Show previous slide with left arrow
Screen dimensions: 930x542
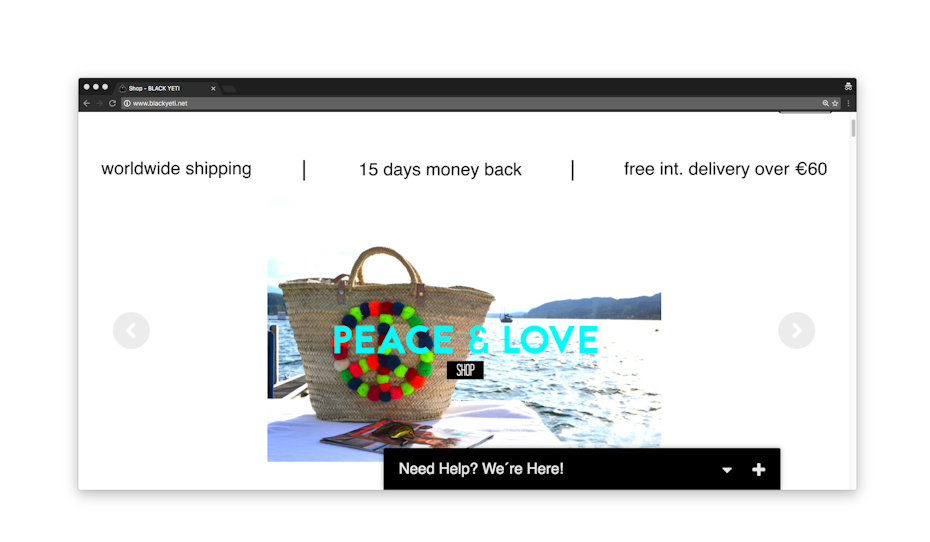(131, 330)
